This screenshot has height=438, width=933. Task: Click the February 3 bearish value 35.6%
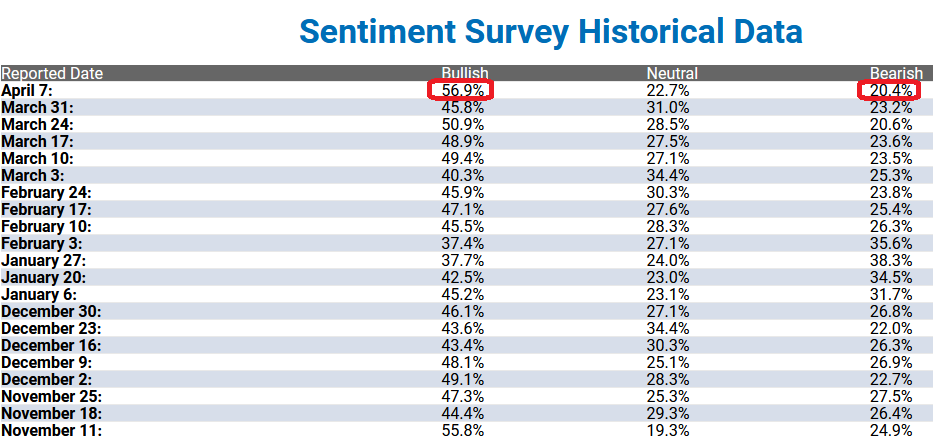[x=891, y=243]
